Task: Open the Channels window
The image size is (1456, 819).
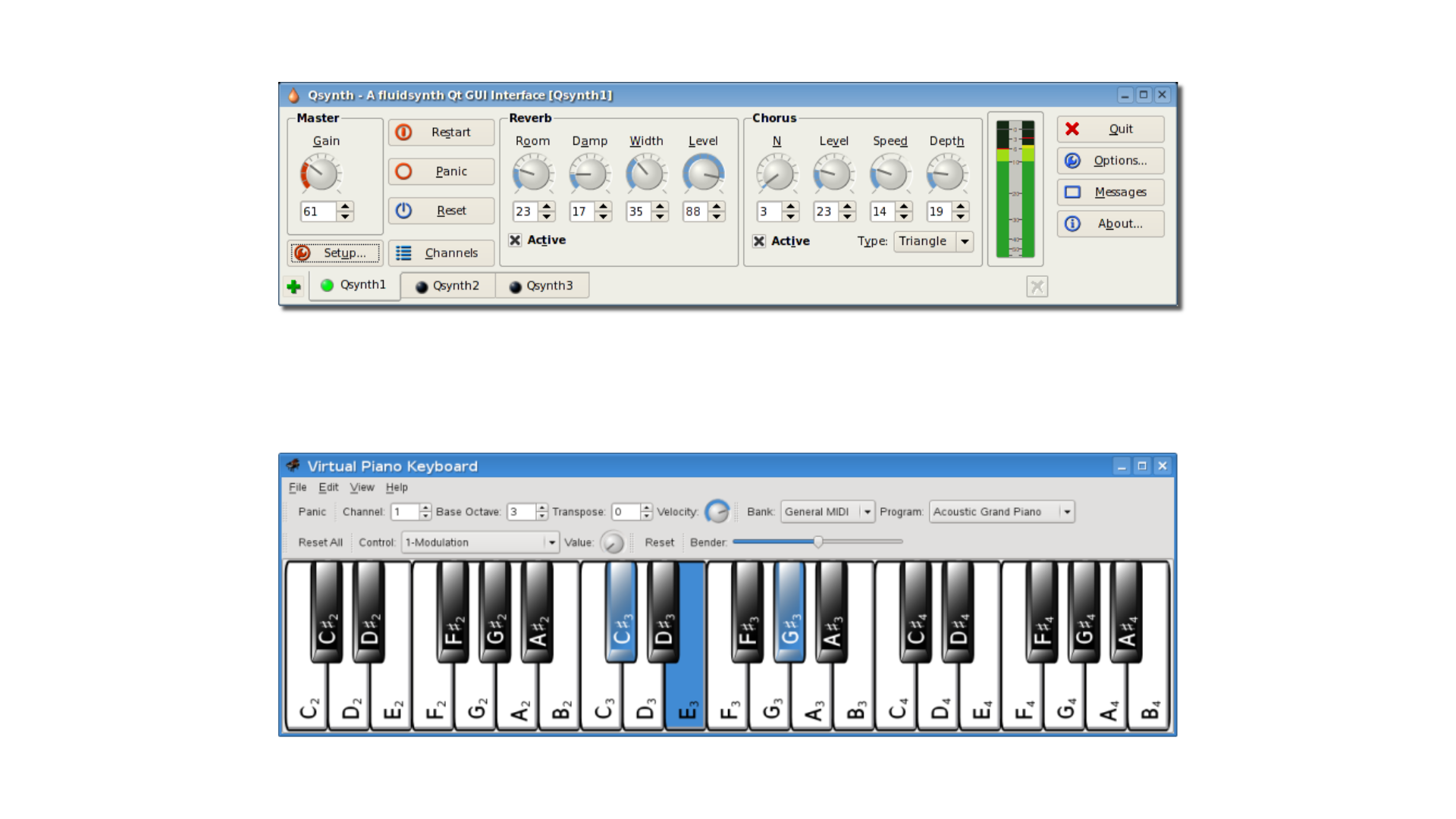Action: tap(441, 253)
